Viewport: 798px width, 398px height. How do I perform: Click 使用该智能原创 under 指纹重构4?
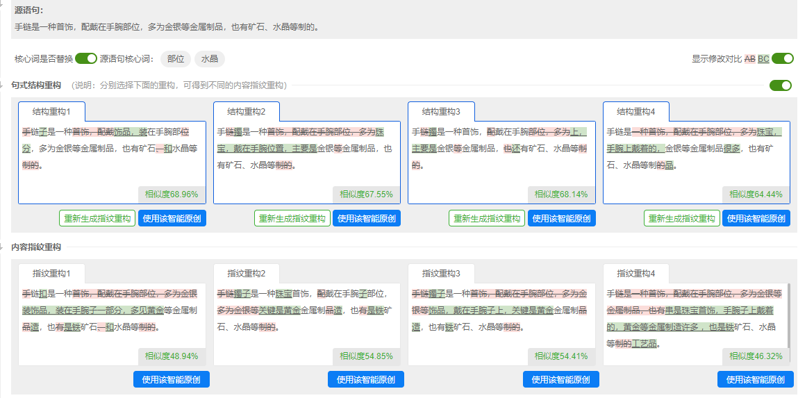(x=756, y=379)
